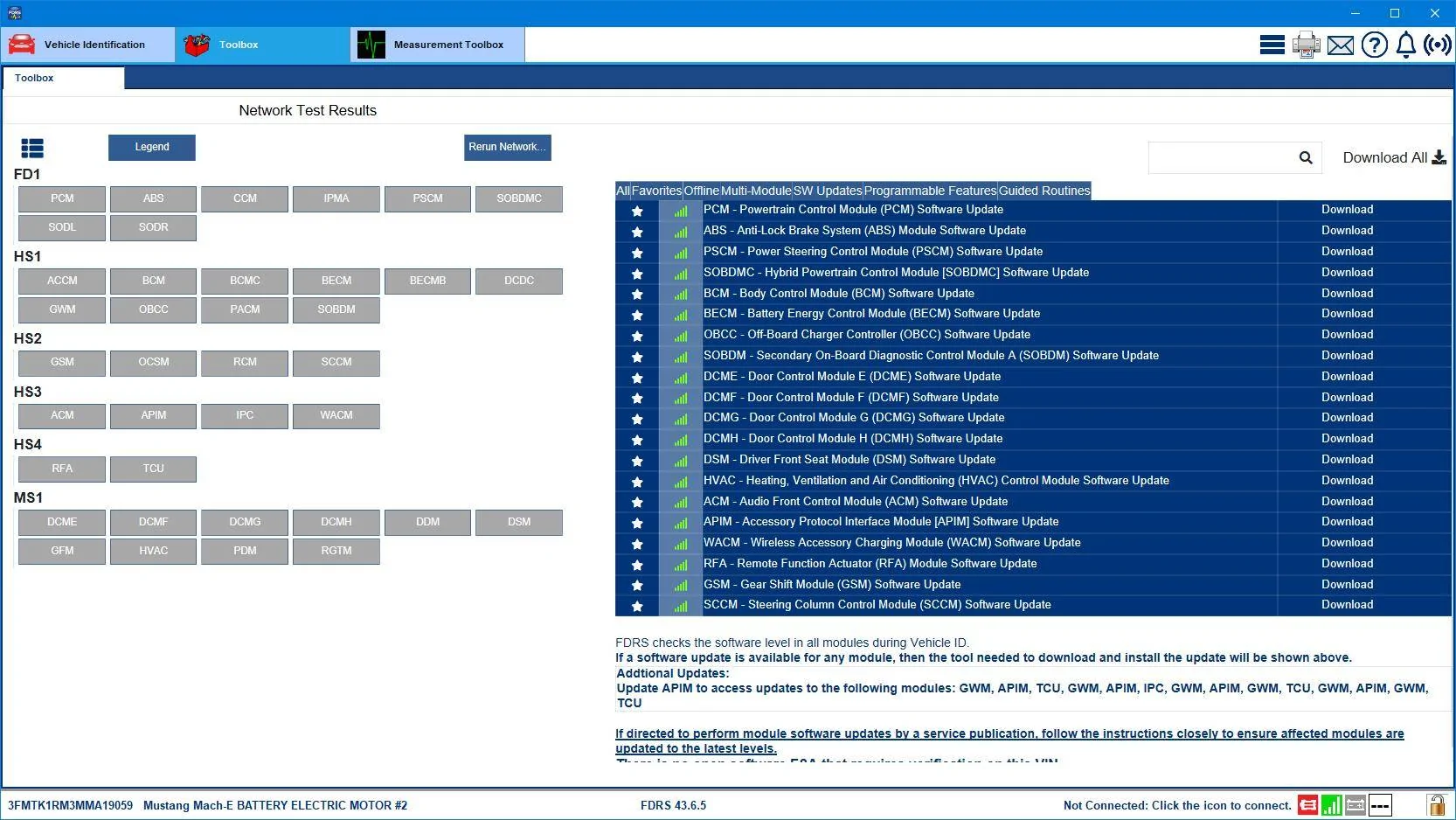This screenshot has height=820, width=1456.
Task: Star the BECM Software Update row
Action: point(637,315)
